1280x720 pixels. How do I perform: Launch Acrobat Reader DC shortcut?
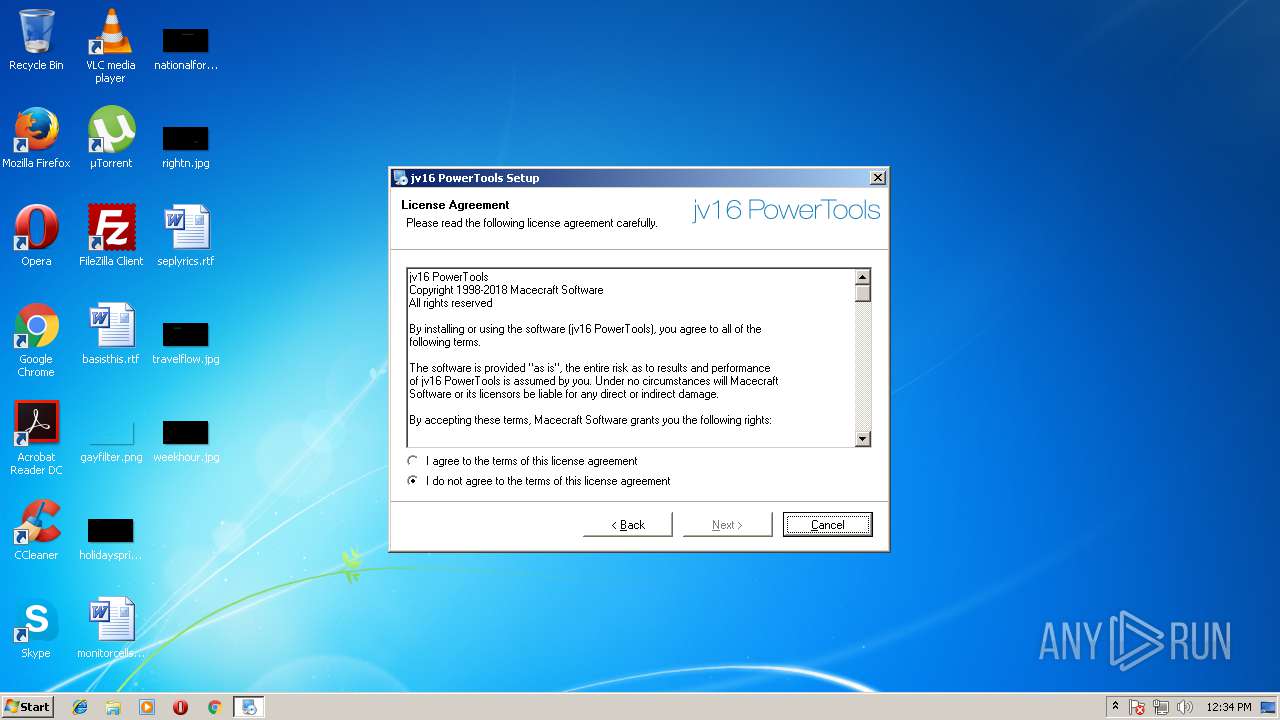tap(36, 438)
